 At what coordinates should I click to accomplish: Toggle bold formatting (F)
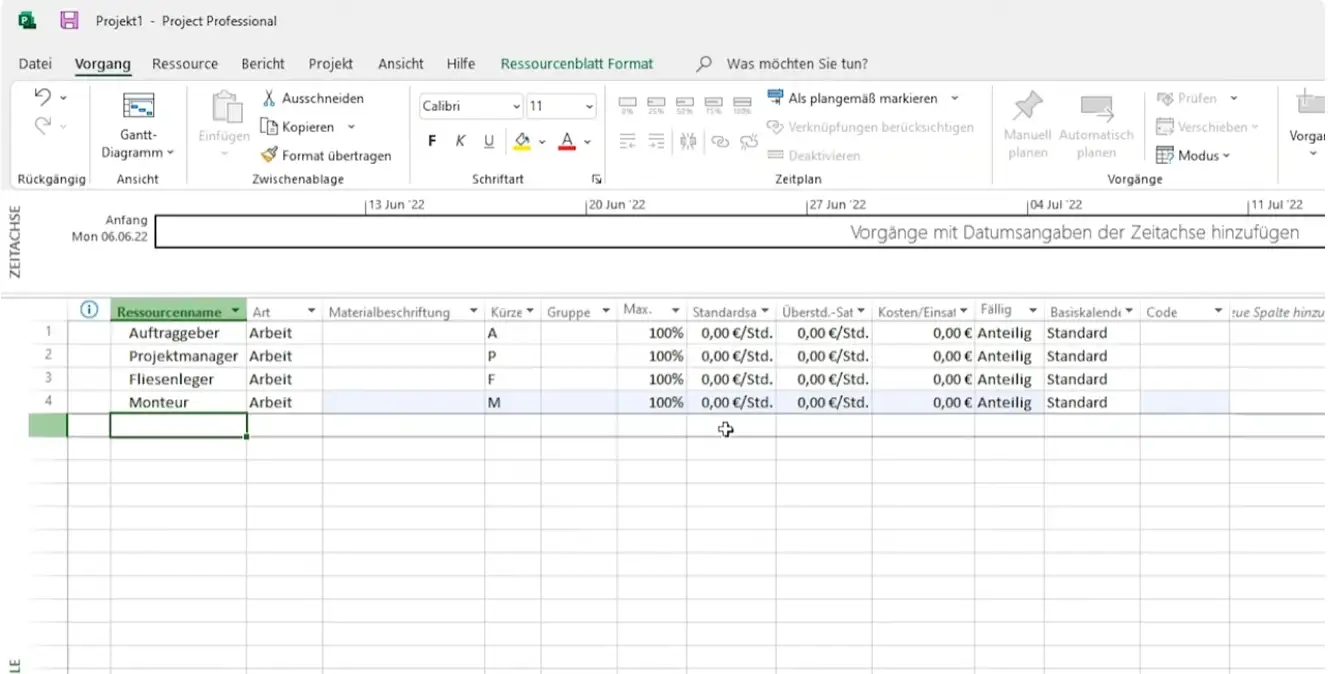[432, 141]
